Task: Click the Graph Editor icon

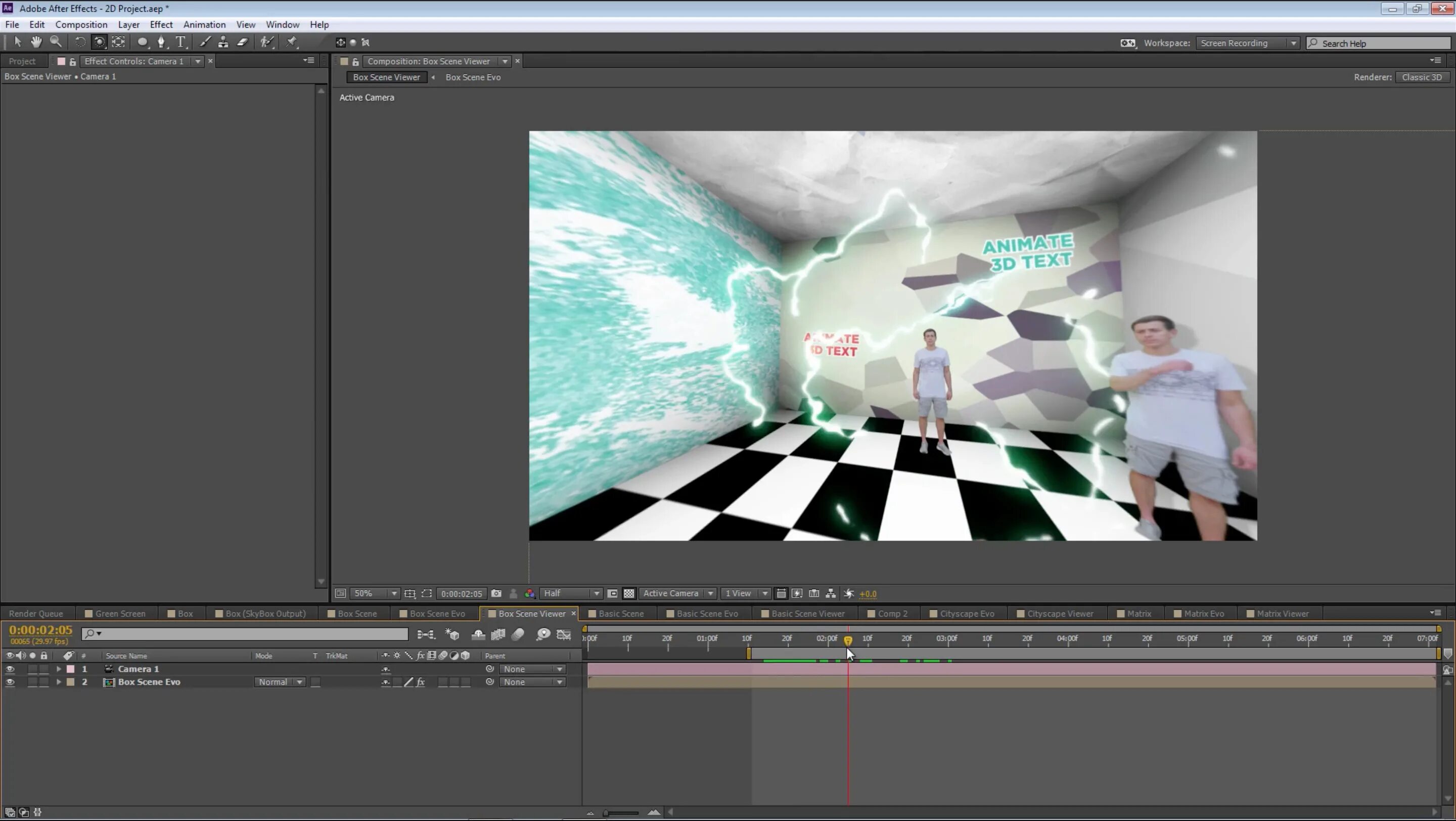Action: pos(564,635)
